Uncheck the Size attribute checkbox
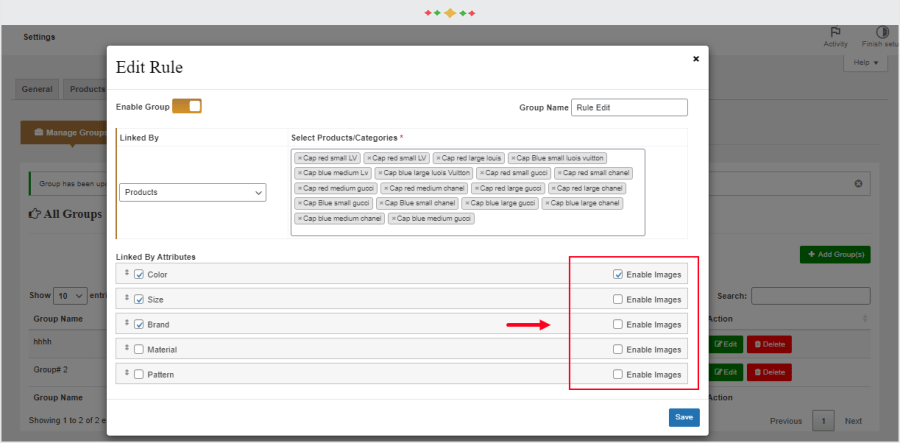 coord(139,300)
